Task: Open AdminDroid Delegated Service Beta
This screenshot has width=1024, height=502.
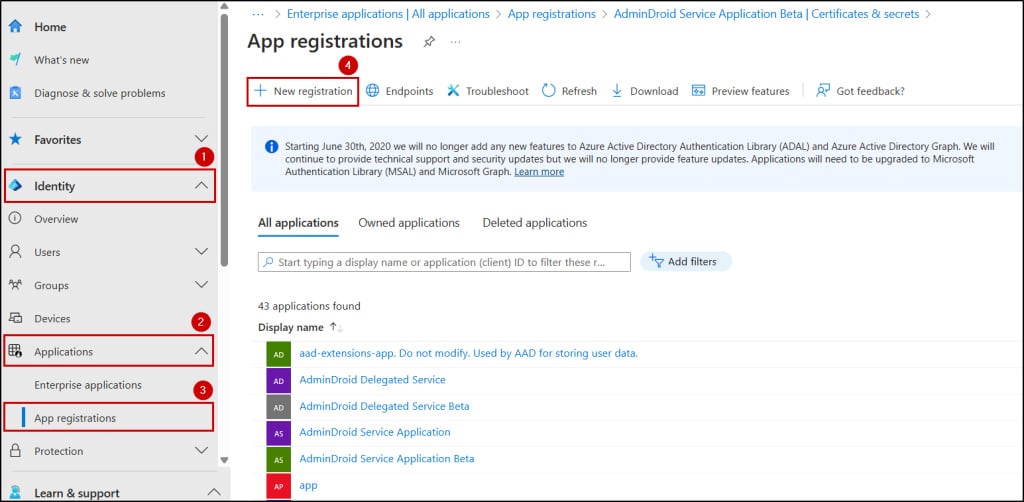Action: [384, 406]
